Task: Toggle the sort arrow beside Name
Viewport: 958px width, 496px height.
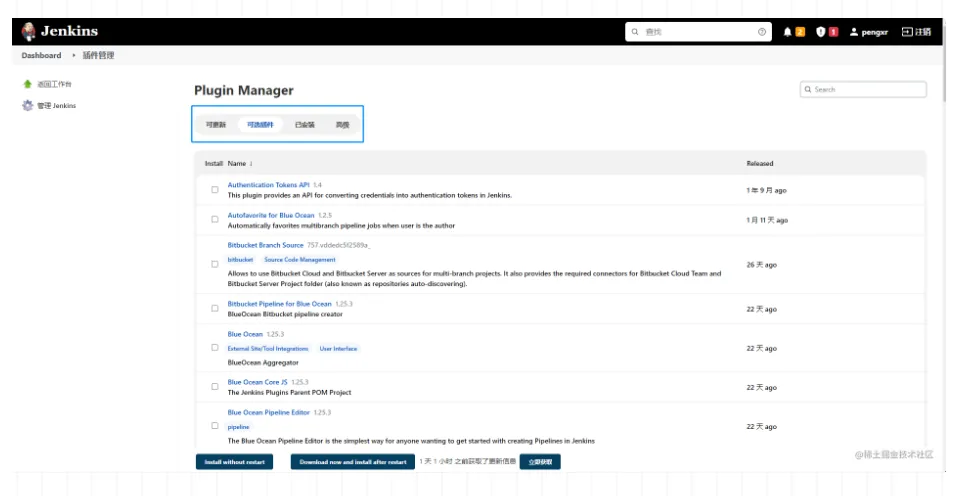Action: pos(251,164)
